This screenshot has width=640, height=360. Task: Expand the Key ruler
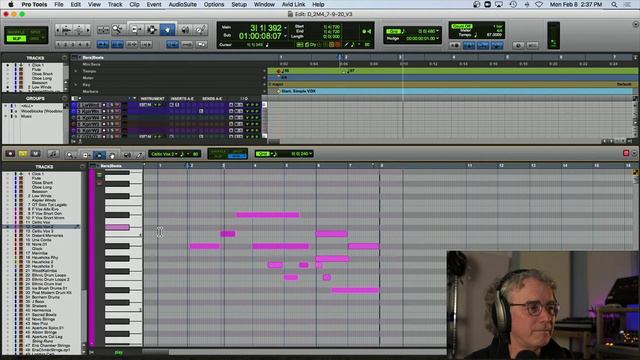coord(76,84)
